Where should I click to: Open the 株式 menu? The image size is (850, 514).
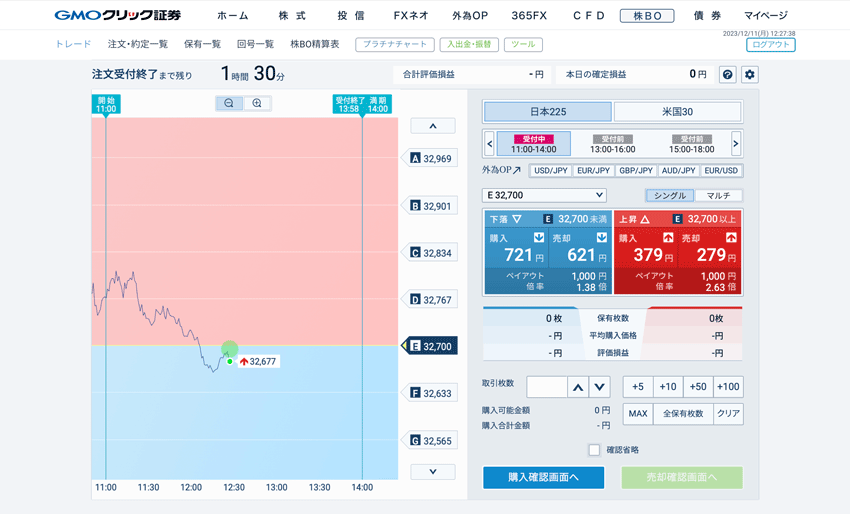[292, 16]
